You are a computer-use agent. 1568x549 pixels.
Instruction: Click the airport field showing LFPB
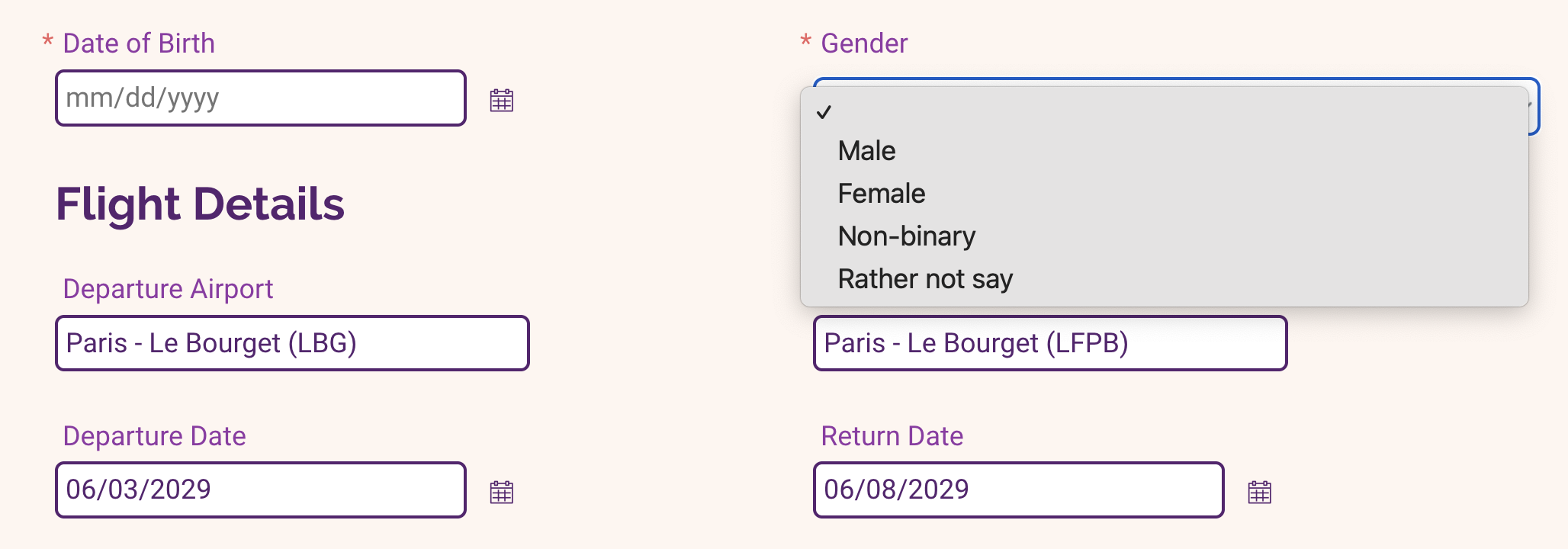[1050, 343]
